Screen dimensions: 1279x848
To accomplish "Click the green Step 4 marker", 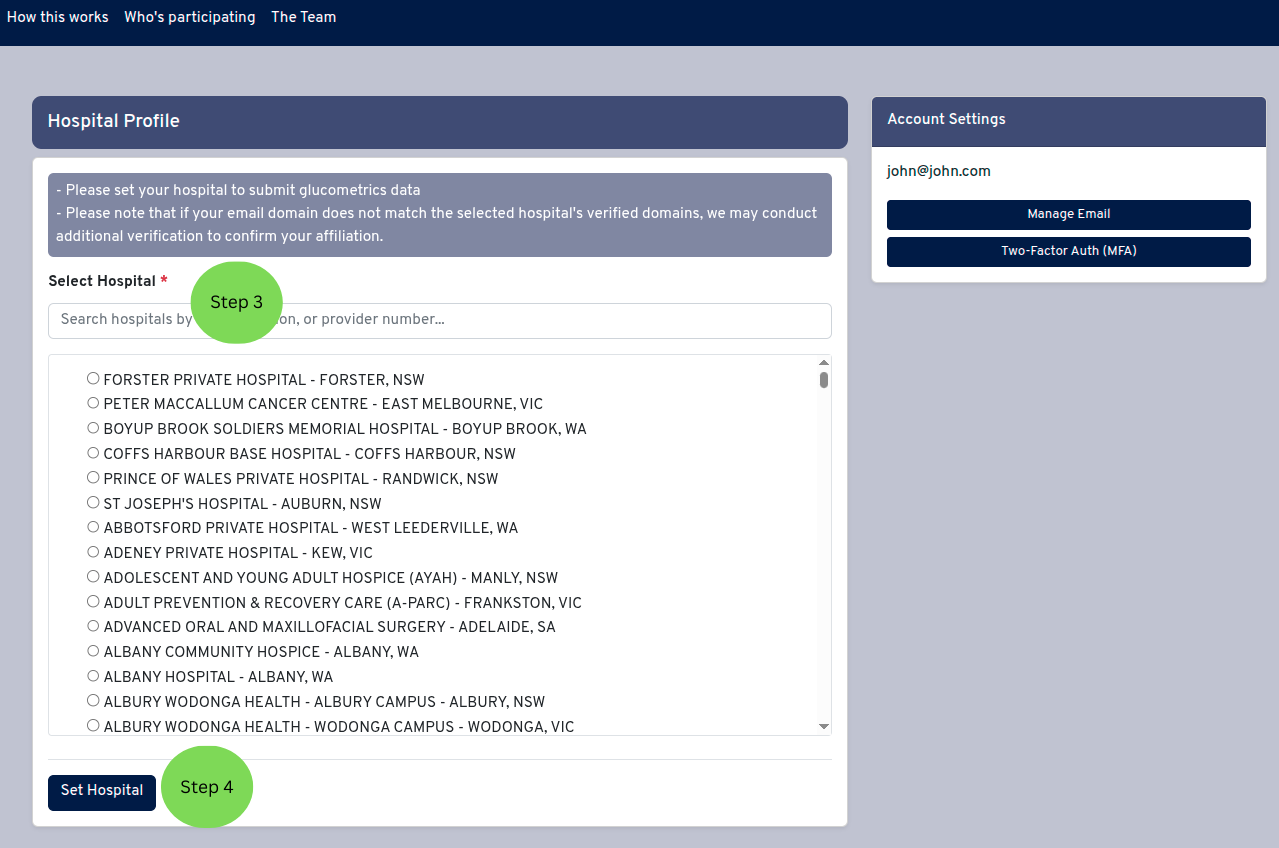I will coord(207,788).
